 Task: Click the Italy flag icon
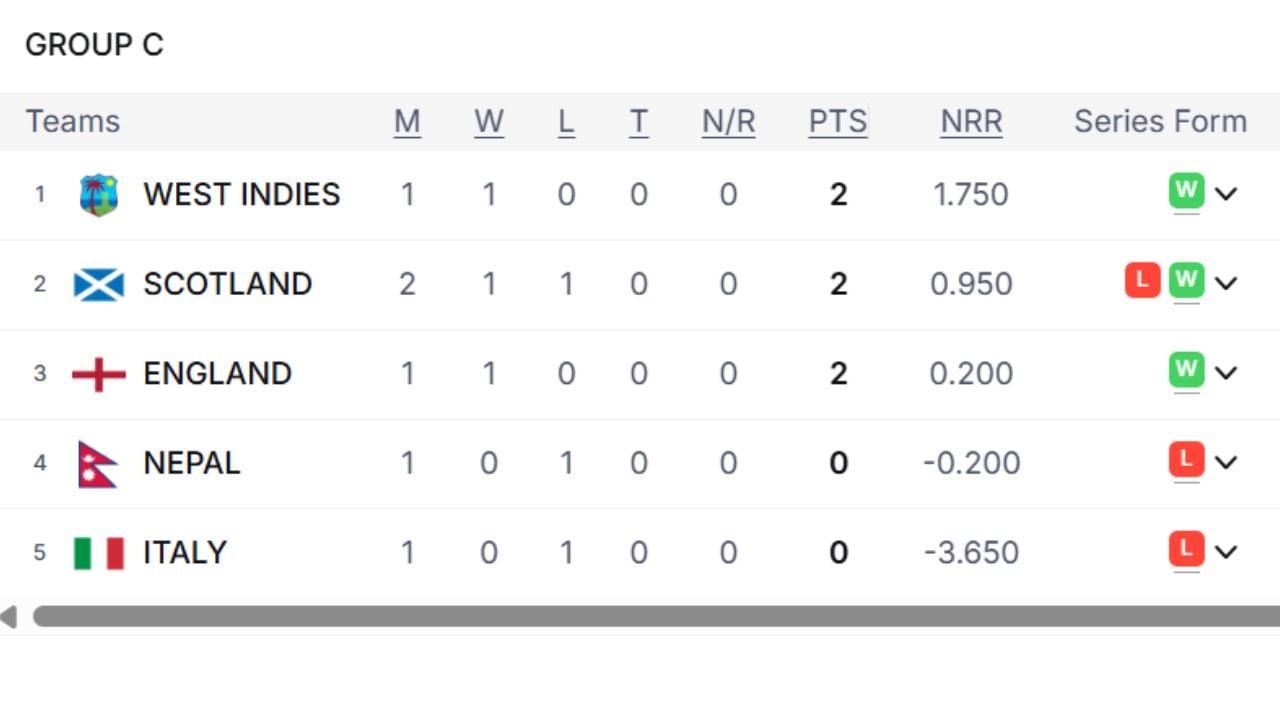click(97, 551)
